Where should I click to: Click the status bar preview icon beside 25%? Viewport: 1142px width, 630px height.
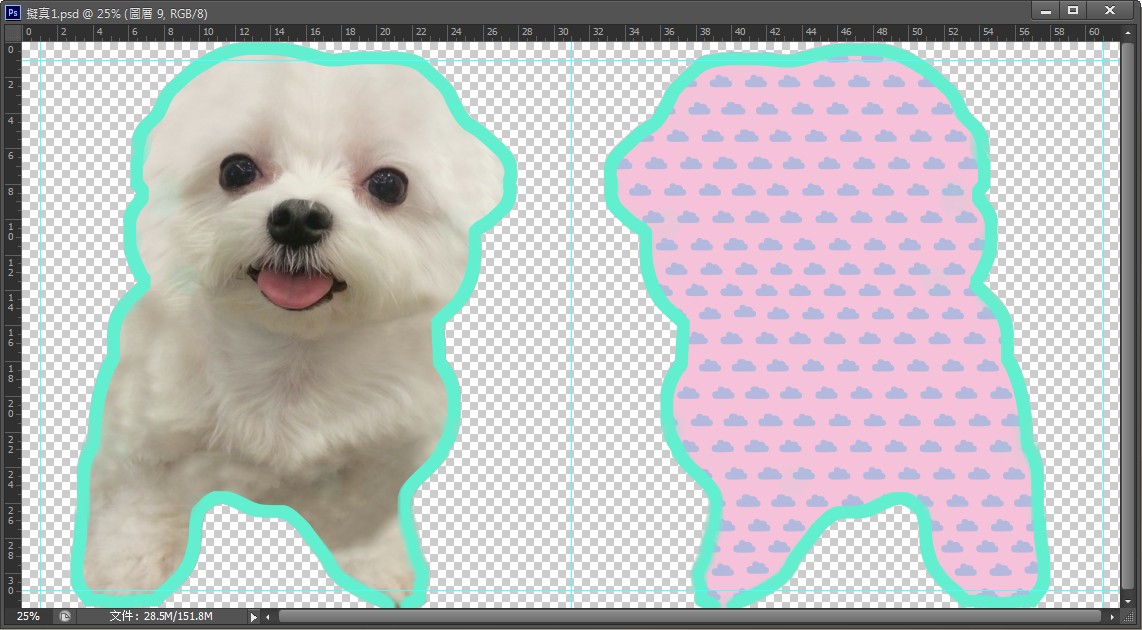[x=65, y=617]
